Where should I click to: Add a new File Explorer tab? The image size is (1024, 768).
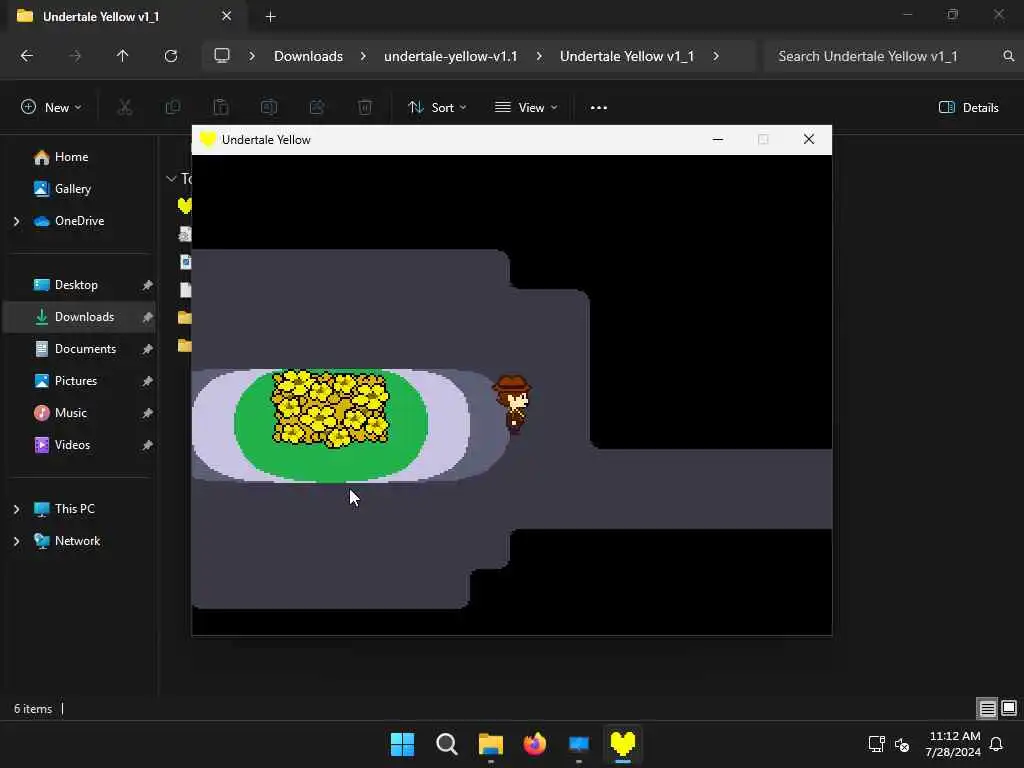270,17
